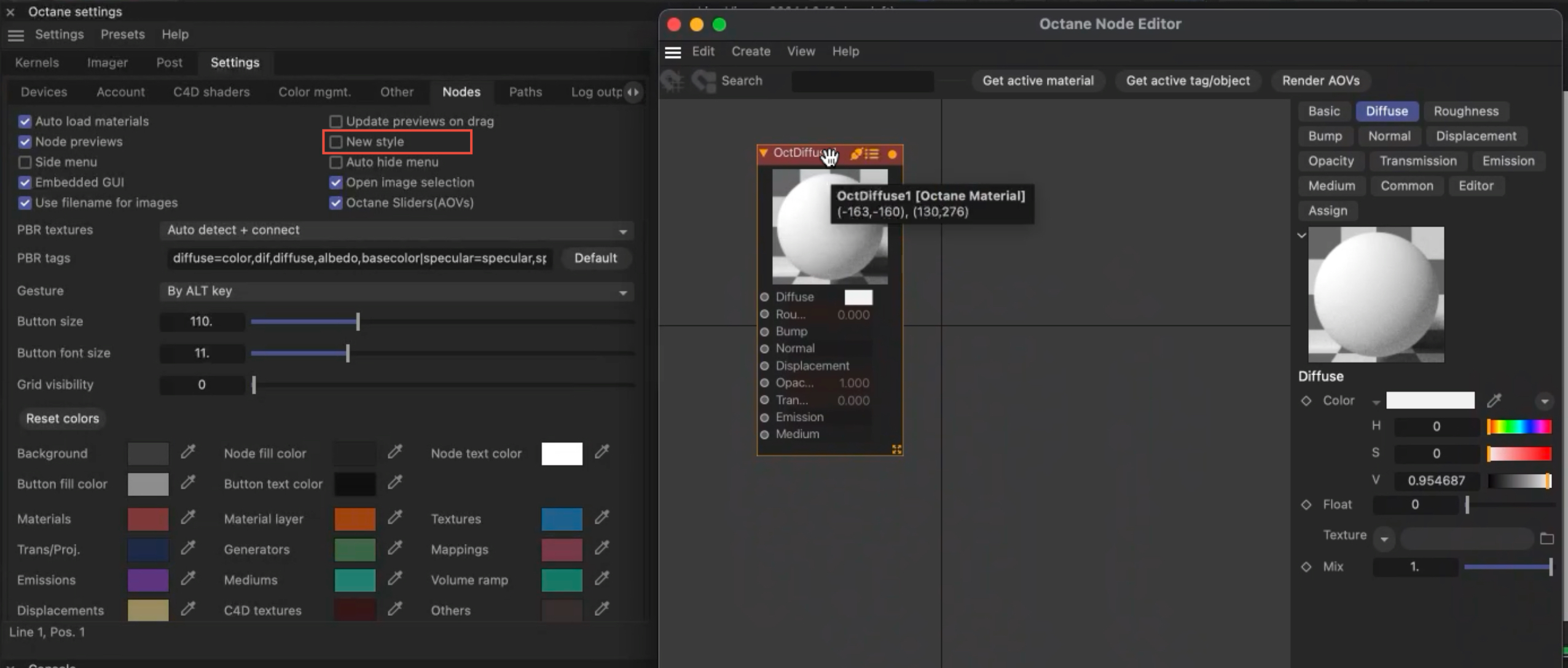Open the Create menu in Node Editor
This screenshot has height=668, width=1568.
point(750,52)
